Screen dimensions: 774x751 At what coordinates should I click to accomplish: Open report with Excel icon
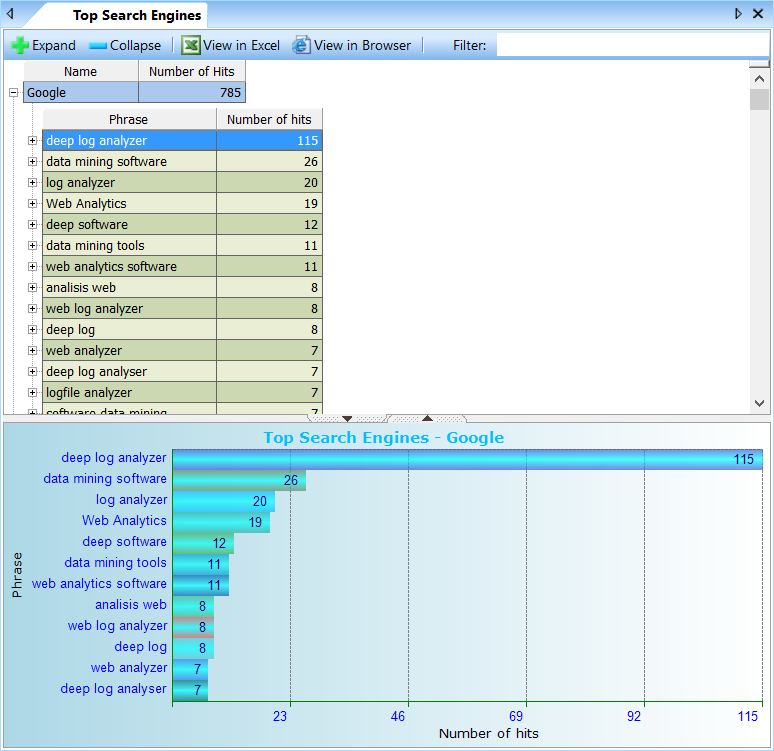[191, 45]
